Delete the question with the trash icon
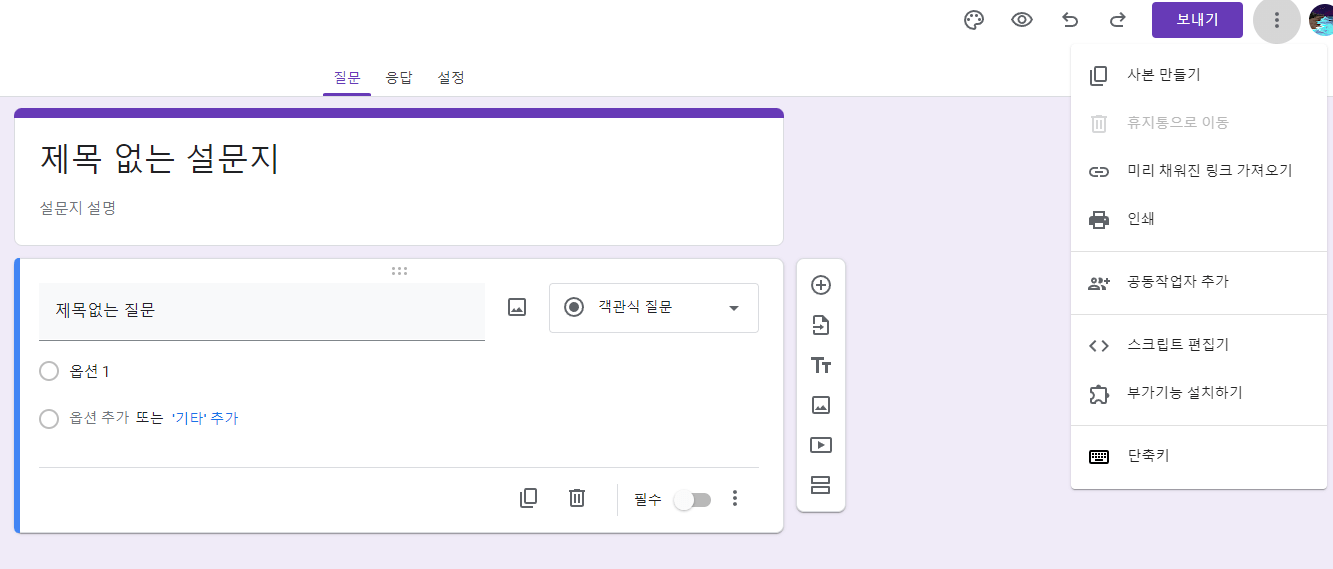Screen dimensions: 1333x569 (577, 498)
